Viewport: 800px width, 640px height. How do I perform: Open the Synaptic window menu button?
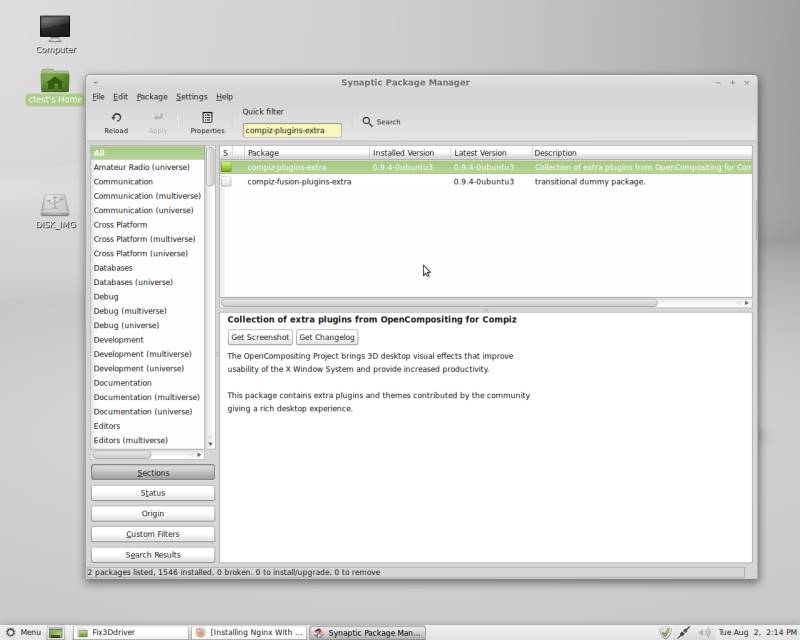pyautogui.click(x=95, y=83)
